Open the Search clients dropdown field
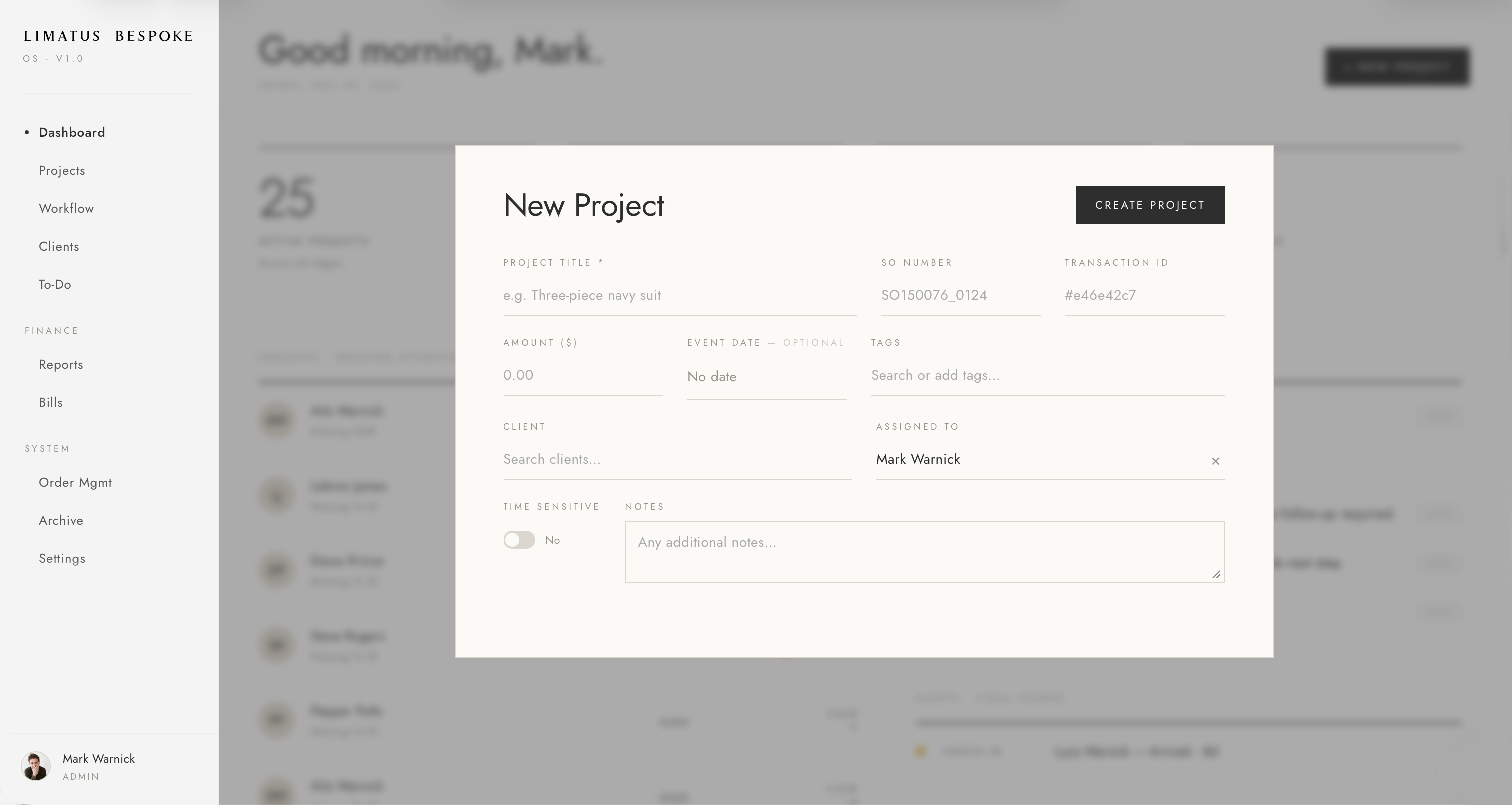This screenshot has height=805, width=1512. coord(677,459)
